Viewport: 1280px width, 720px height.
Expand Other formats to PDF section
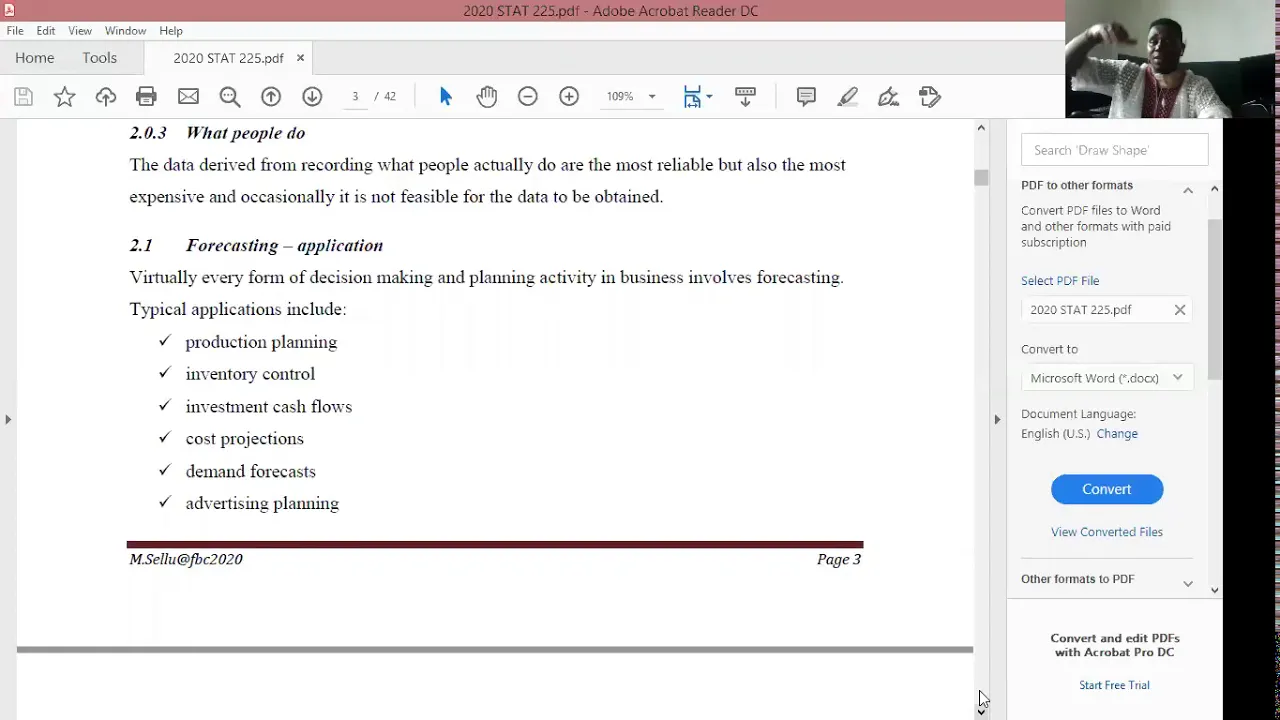[x=1188, y=583]
